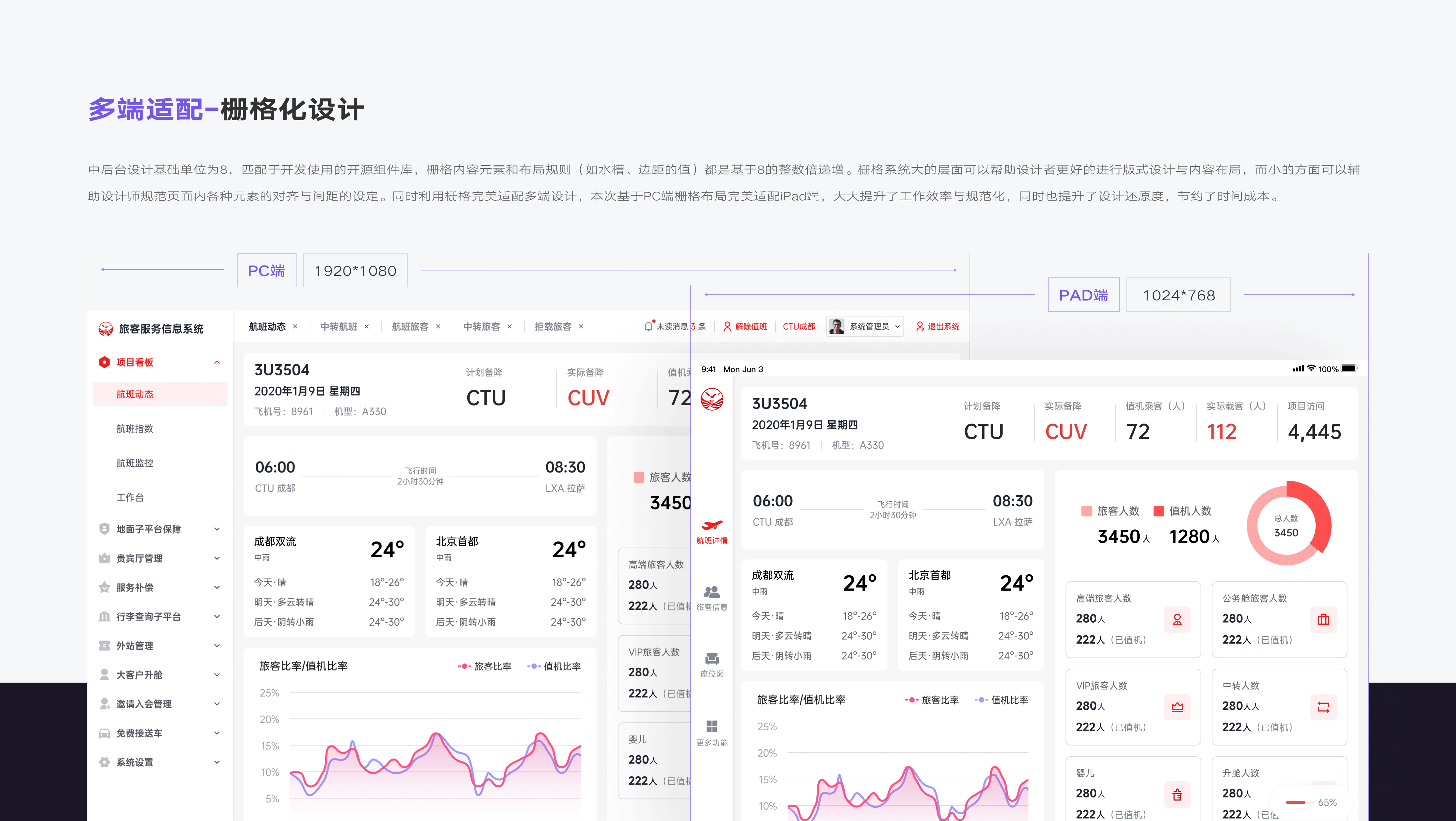This screenshot has width=1456, height=821.
Task: Click the airline logo in PC sidebar header
Action: point(106,328)
